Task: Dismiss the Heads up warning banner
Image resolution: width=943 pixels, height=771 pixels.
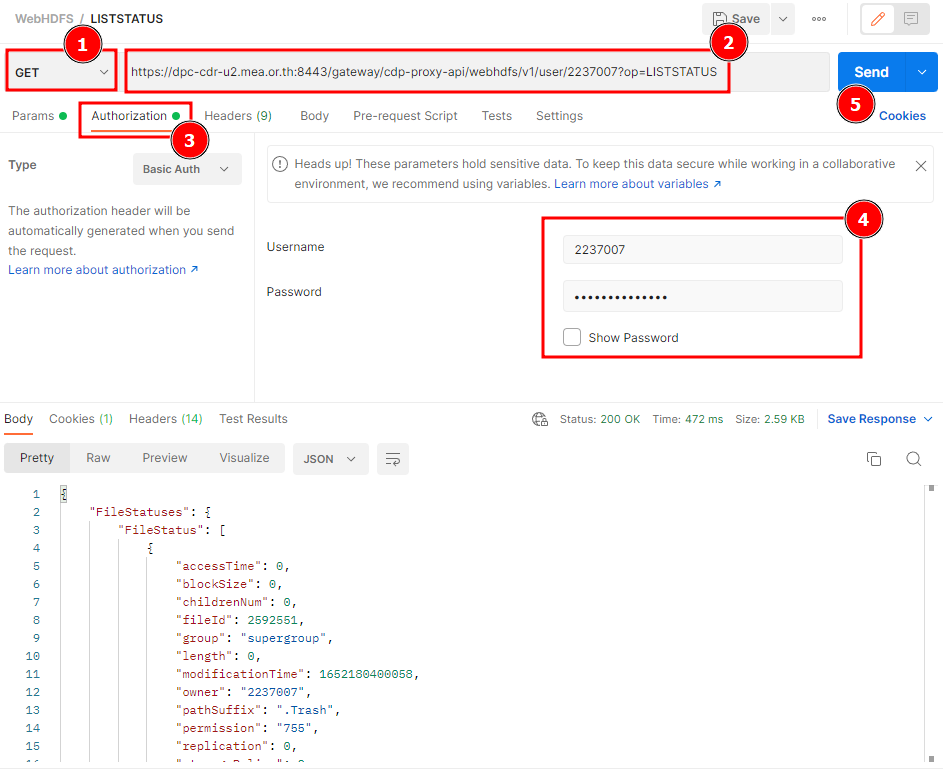Action: pos(921,166)
